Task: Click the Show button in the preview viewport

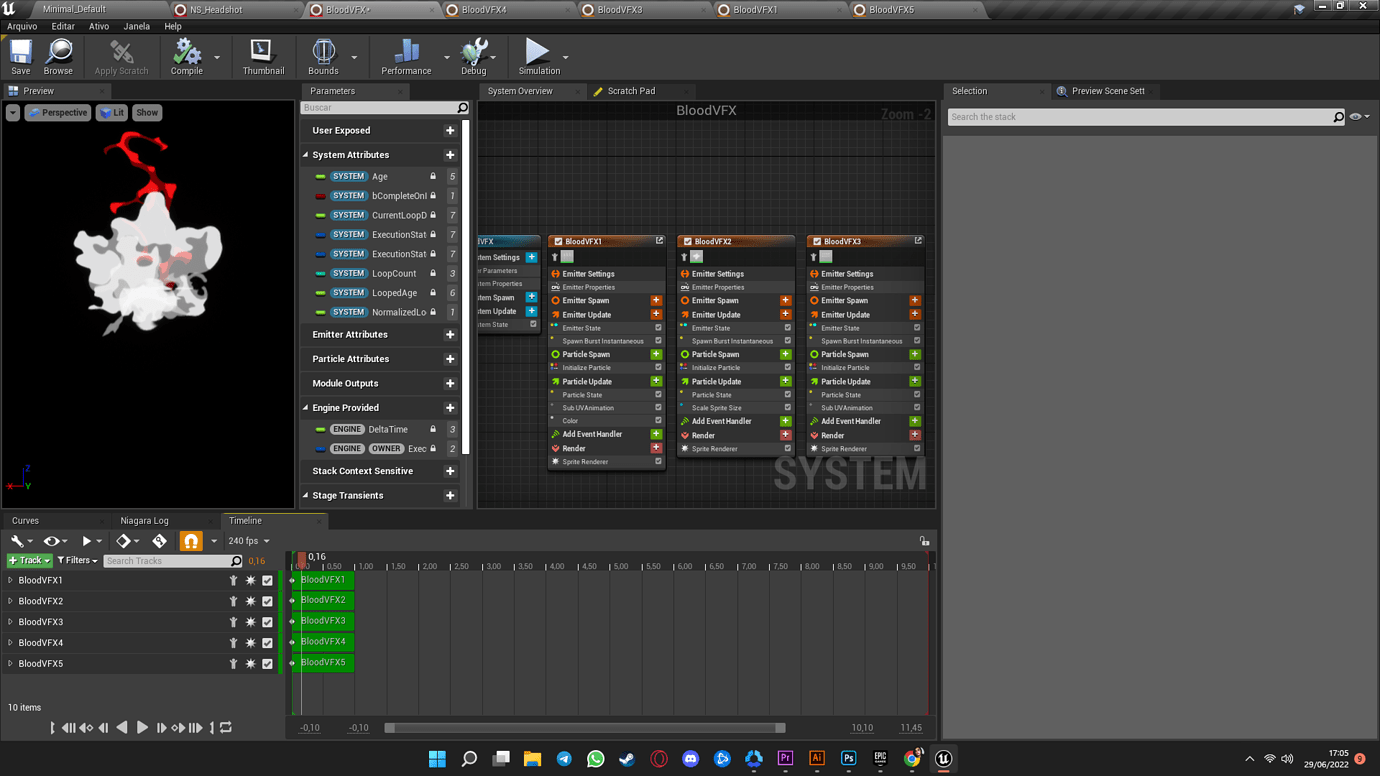Action: [146, 112]
